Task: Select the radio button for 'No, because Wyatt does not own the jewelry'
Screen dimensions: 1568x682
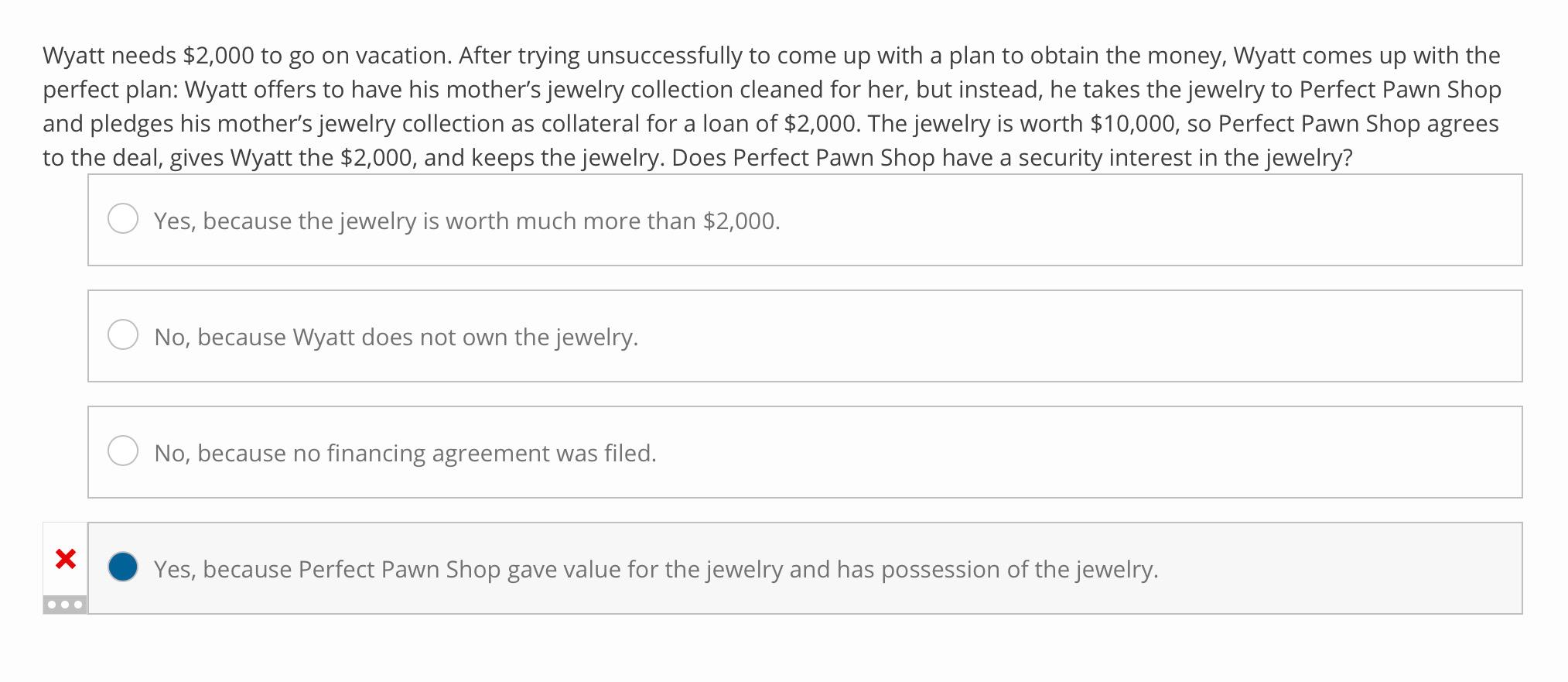Action: point(123,336)
